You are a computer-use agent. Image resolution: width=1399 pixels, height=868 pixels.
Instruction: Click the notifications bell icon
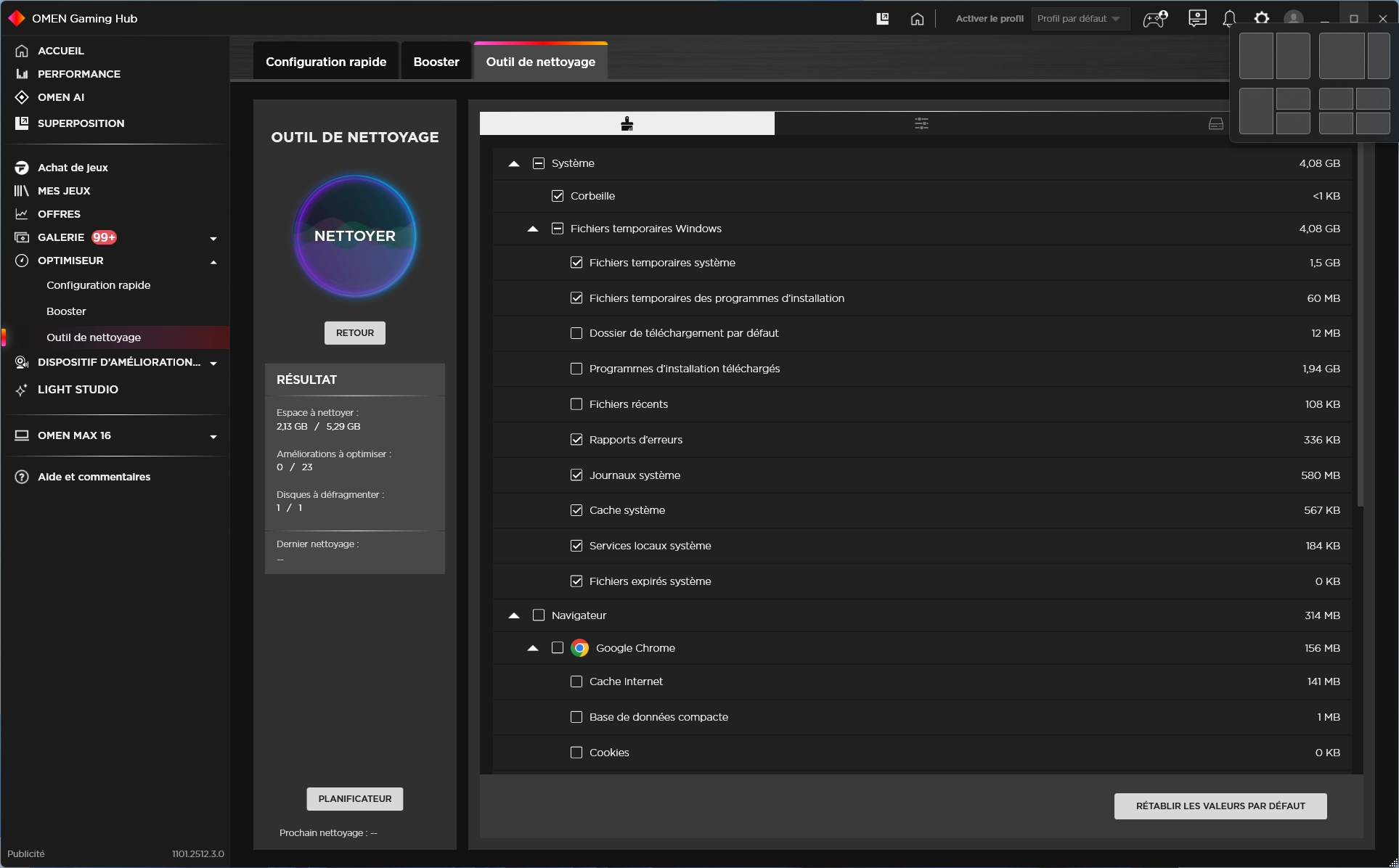click(x=1229, y=19)
